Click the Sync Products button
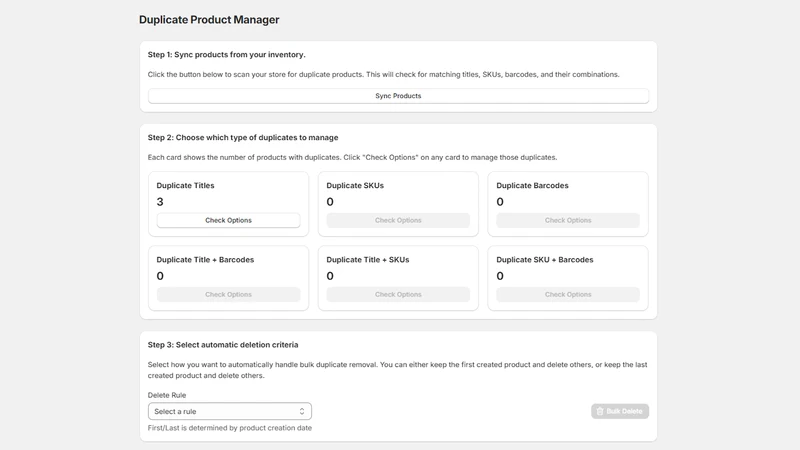 click(398, 96)
